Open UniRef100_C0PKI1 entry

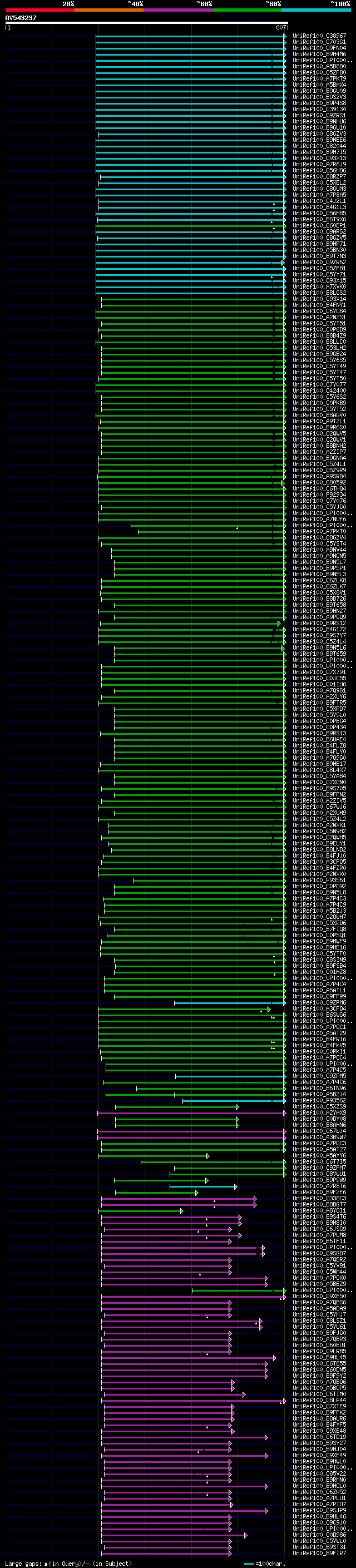point(319,1051)
